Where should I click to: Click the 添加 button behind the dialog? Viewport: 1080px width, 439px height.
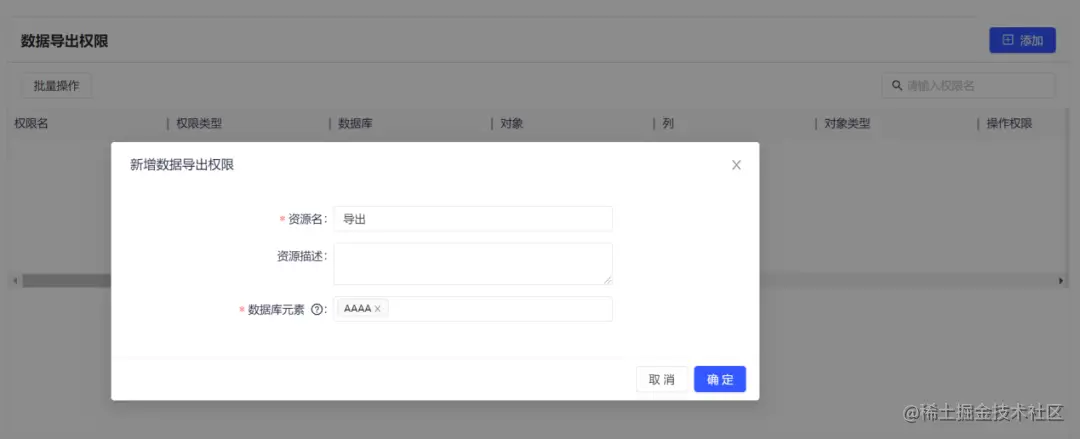[1022, 41]
